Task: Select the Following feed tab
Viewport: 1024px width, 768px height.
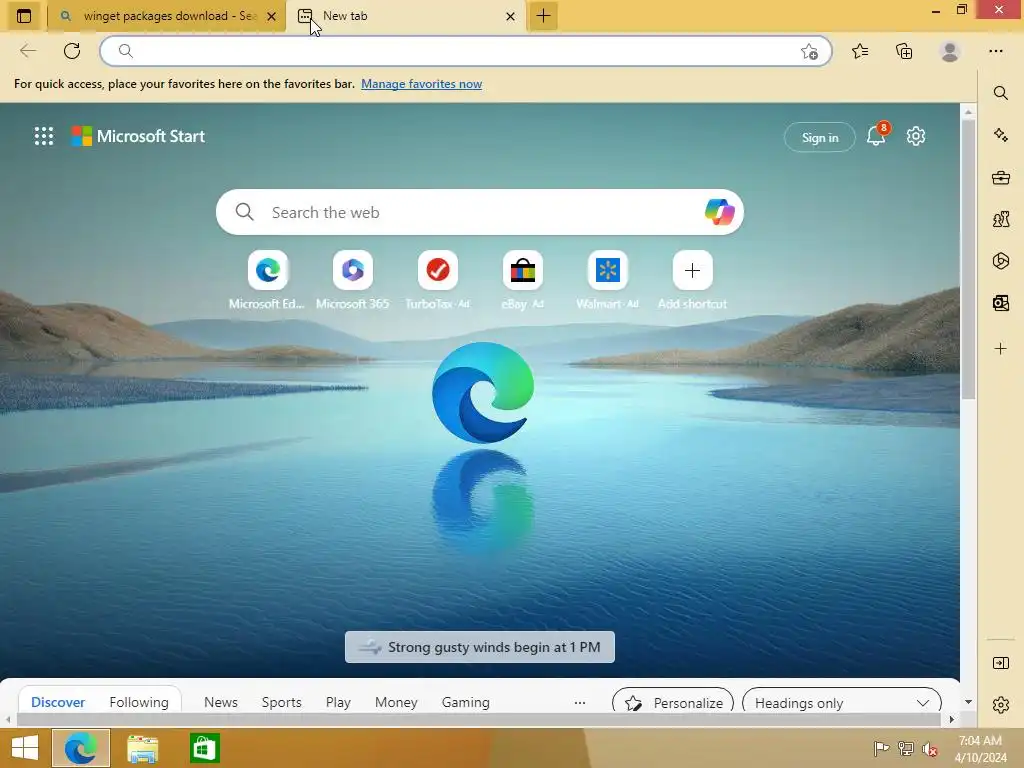Action: pos(139,702)
